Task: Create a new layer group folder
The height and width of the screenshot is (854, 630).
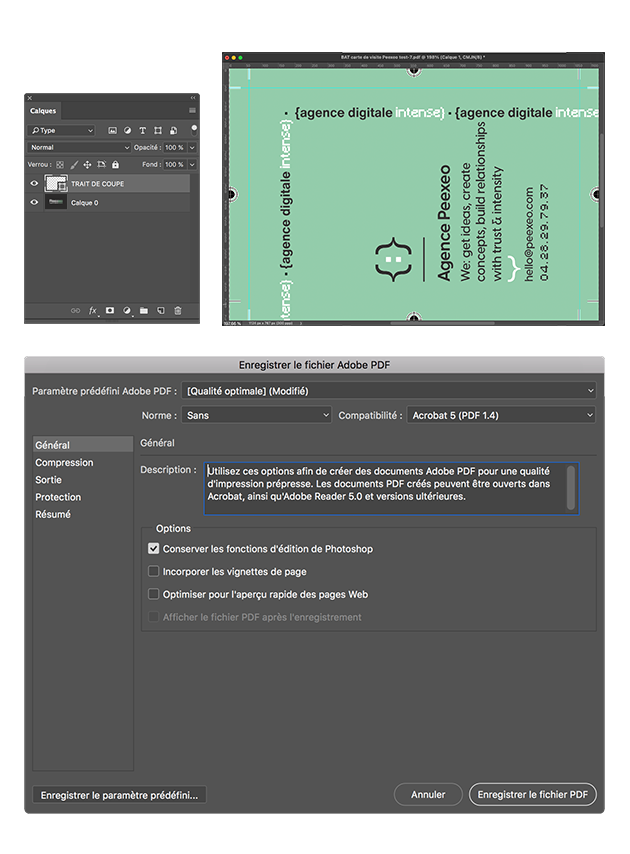Action: (144, 310)
